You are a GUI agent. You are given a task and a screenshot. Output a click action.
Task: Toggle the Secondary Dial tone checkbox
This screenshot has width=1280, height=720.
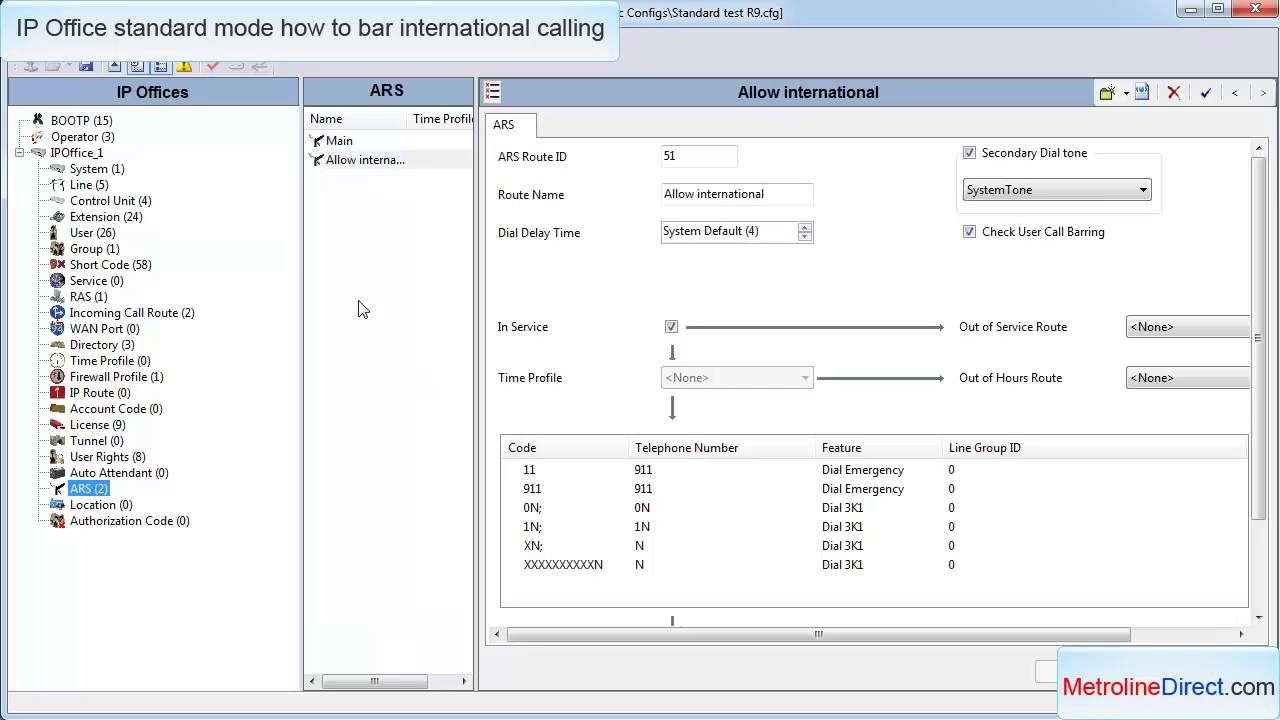[969, 153]
